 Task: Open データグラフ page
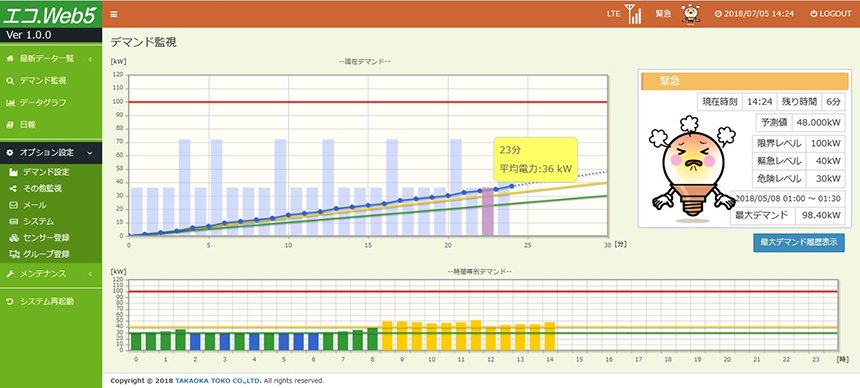pos(43,103)
